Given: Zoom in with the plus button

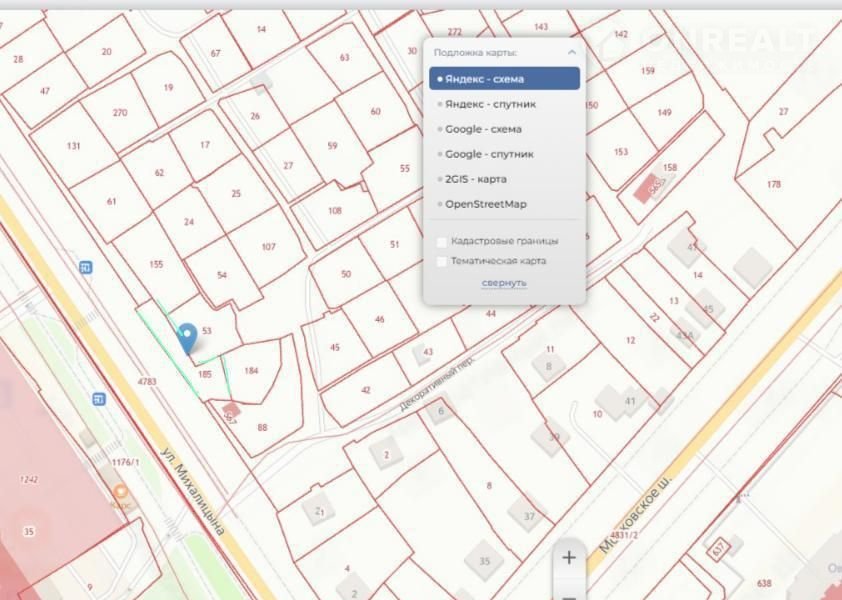Looking at the screenshot, I should (x=568, y=558).
